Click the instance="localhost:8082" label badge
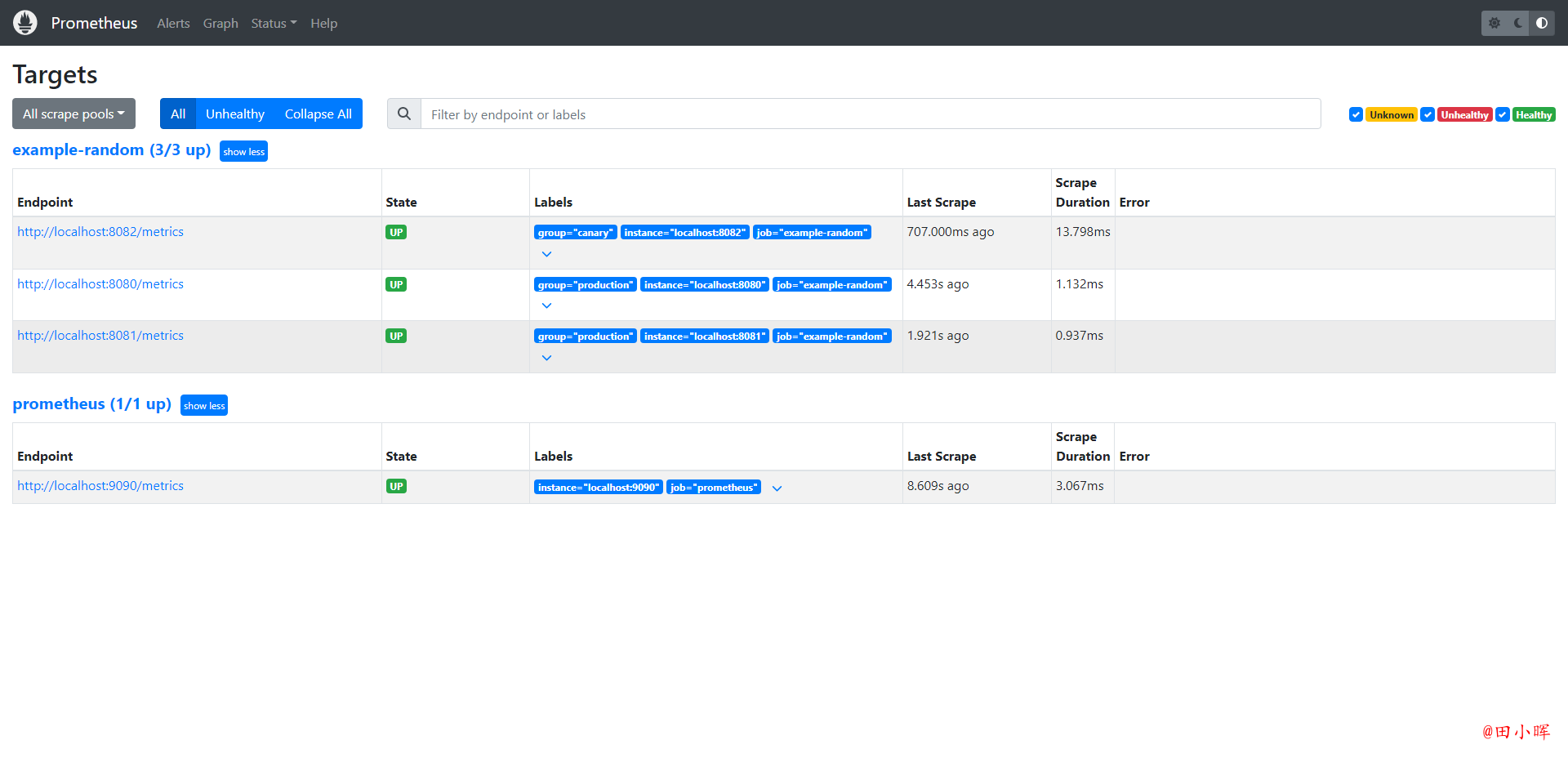This screenshot has width=1568, height=758. coord(685,233)
